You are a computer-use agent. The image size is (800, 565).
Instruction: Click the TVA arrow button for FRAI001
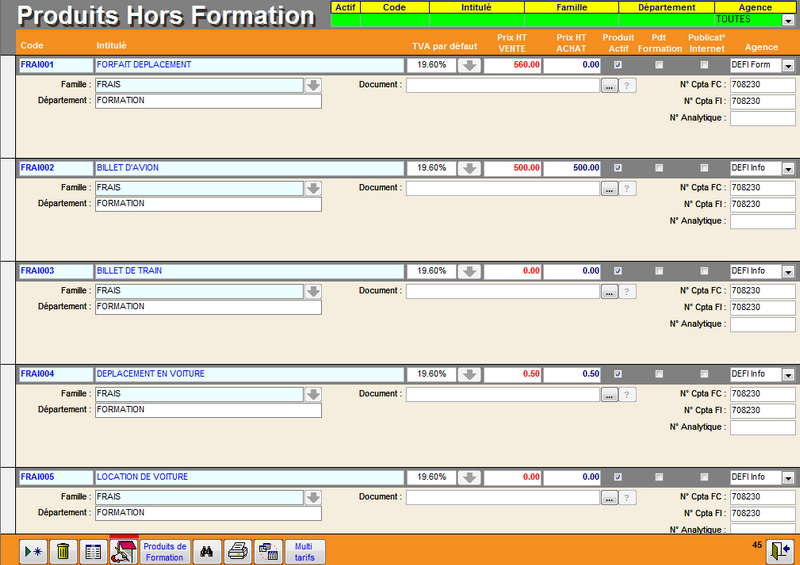pos(469,65)
